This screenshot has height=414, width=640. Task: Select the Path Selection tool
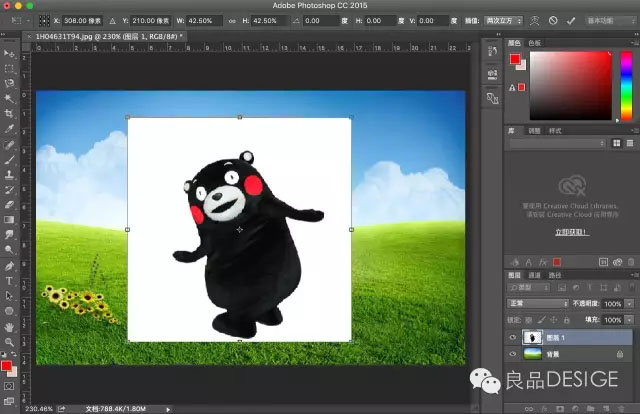[9, 296]
